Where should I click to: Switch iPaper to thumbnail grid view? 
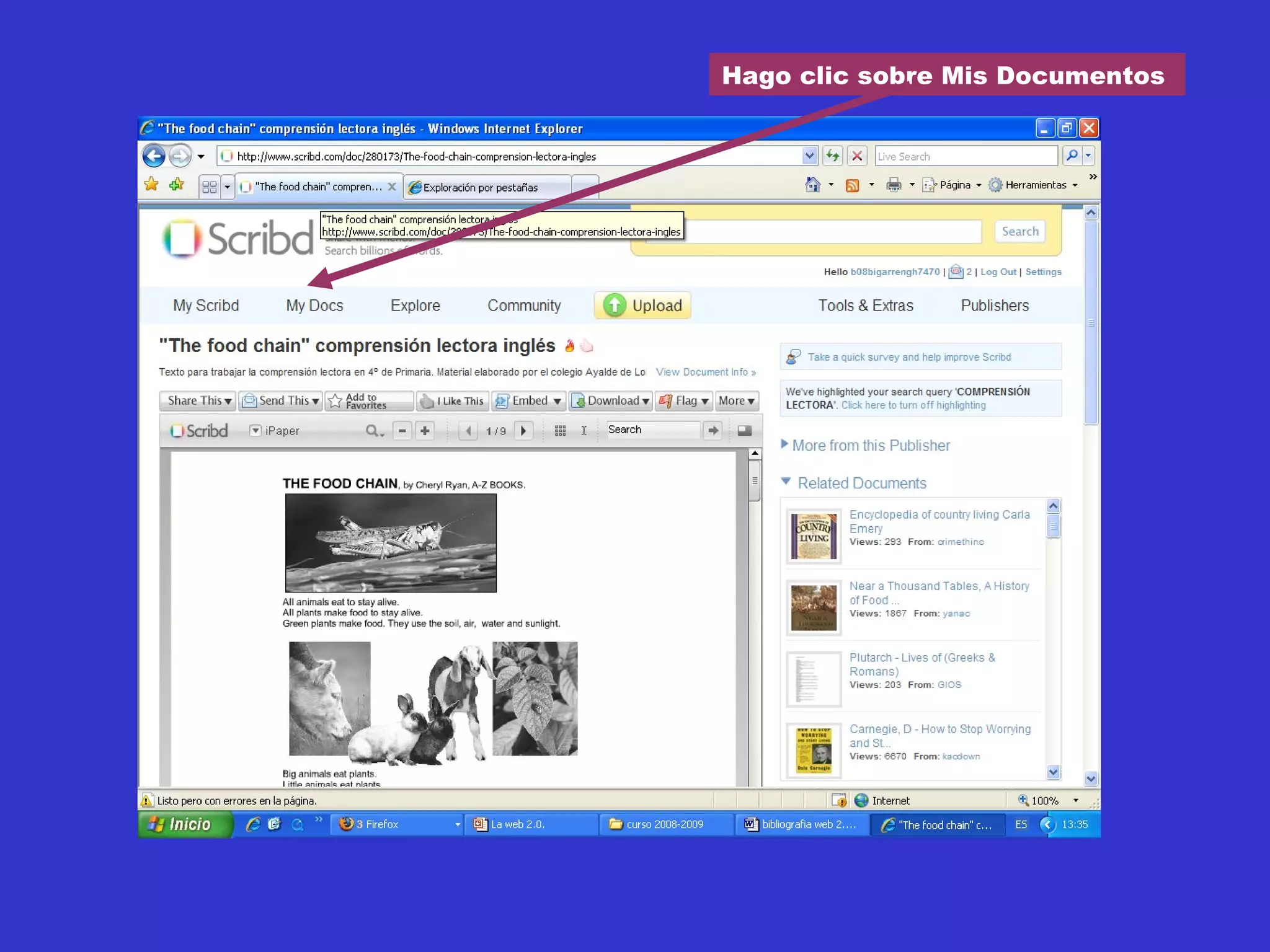560,431
